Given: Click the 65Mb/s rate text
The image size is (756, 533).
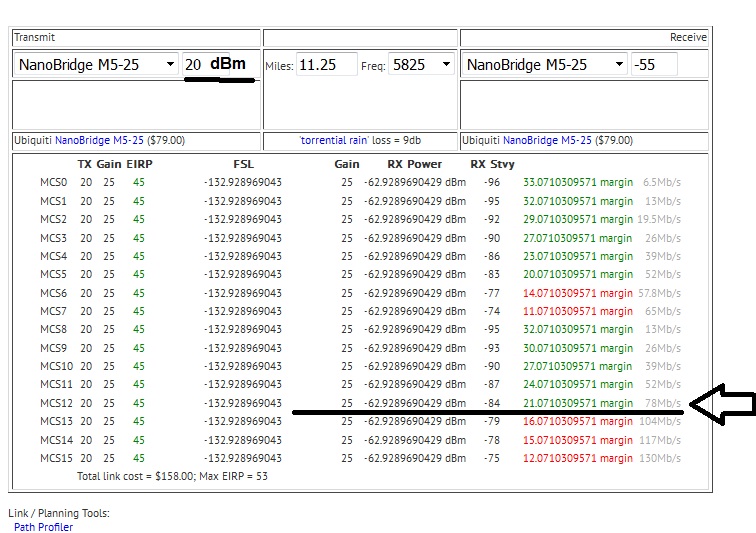Looking at the screenshot, I should (663, 311).
